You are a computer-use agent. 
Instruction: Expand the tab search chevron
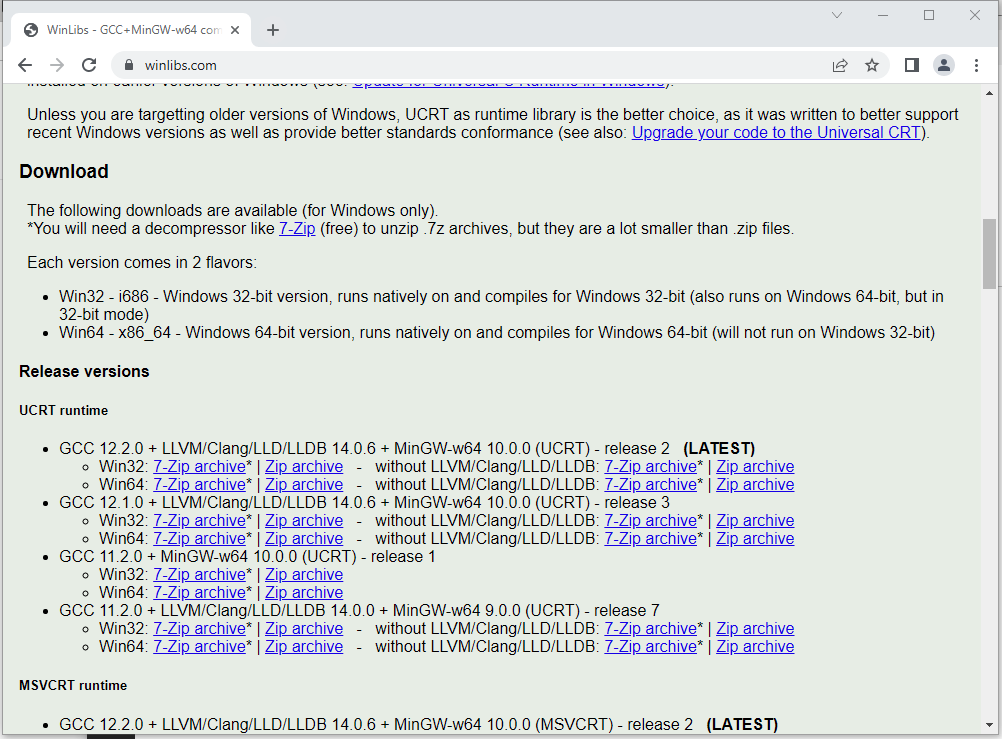[837, 15]
